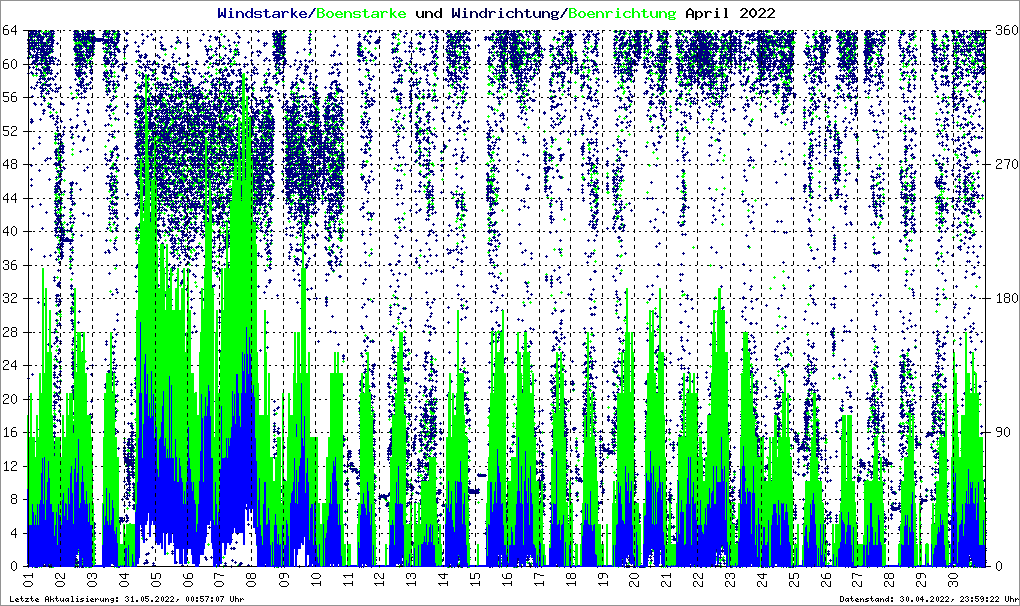Screen dimensions: 1020x606
Task: Click the 56 label on the wind speed axis
Action: click(9, 97)
